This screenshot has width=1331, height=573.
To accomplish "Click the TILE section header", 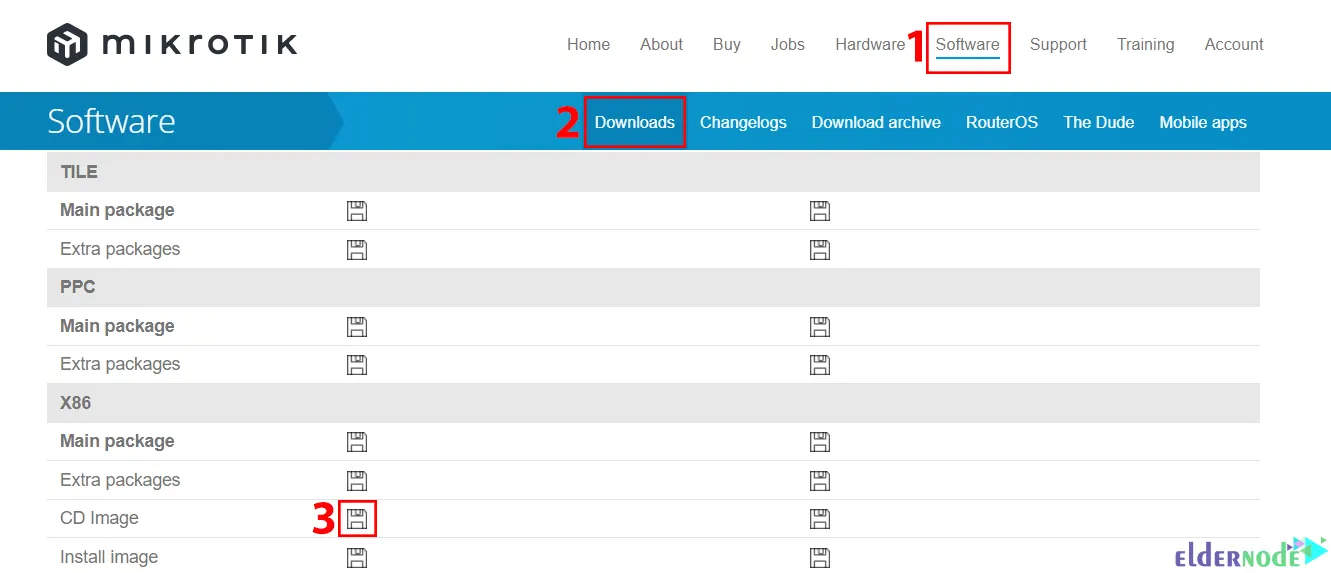I will coord(653,172).
